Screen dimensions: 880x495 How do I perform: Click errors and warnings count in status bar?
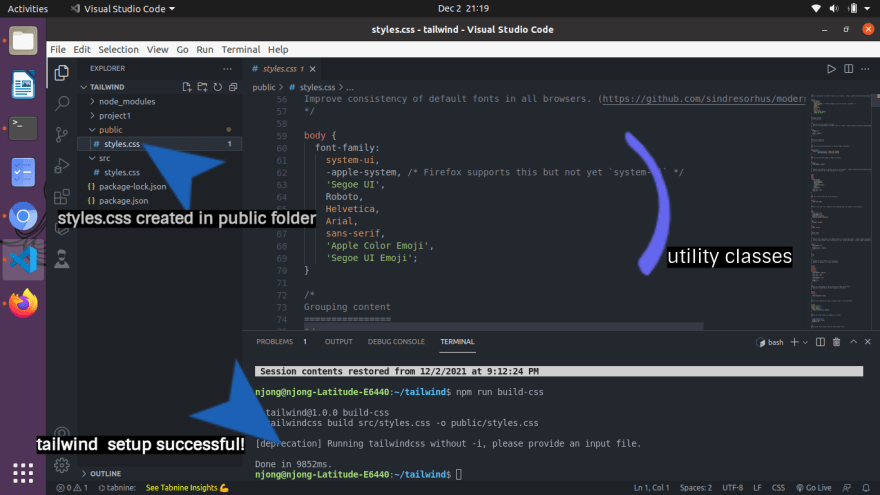(72, 488)
